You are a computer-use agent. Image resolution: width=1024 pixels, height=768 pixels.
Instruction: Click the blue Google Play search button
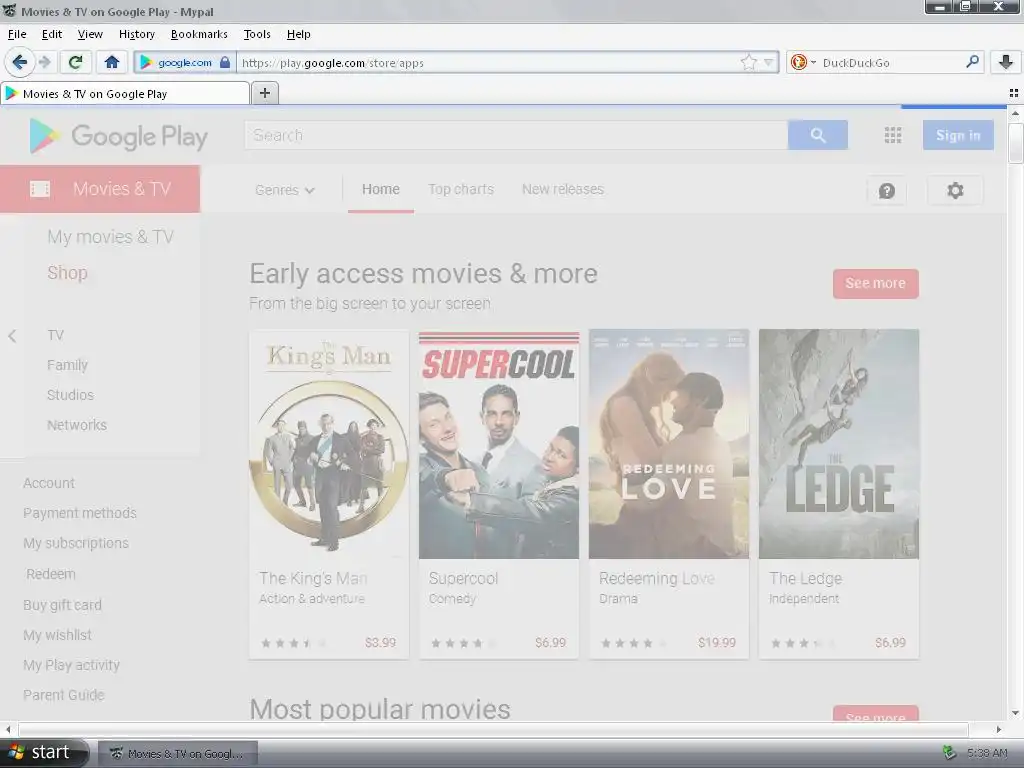point(818,135)
